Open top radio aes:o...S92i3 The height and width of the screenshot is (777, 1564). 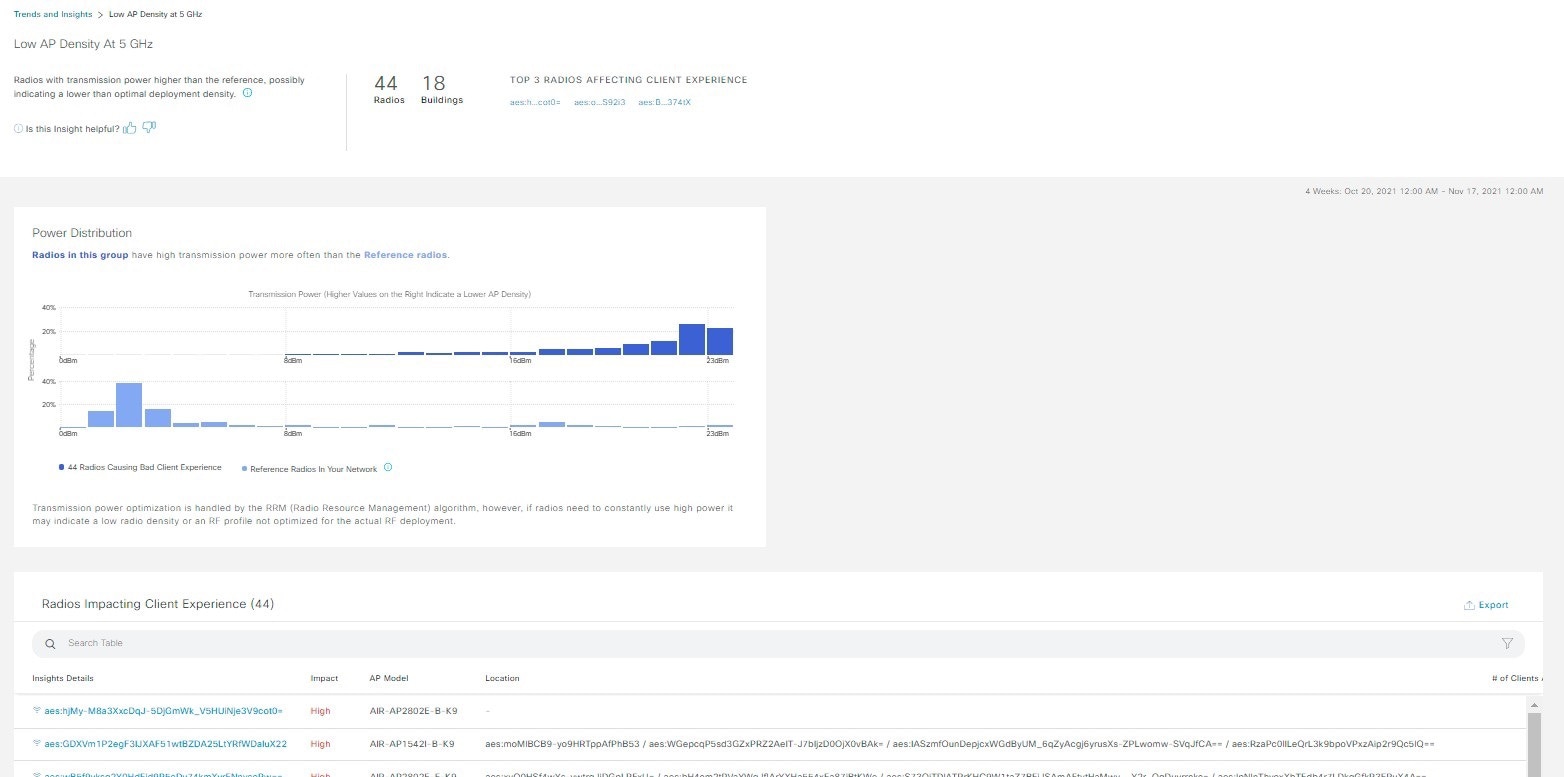coord(599,102)
